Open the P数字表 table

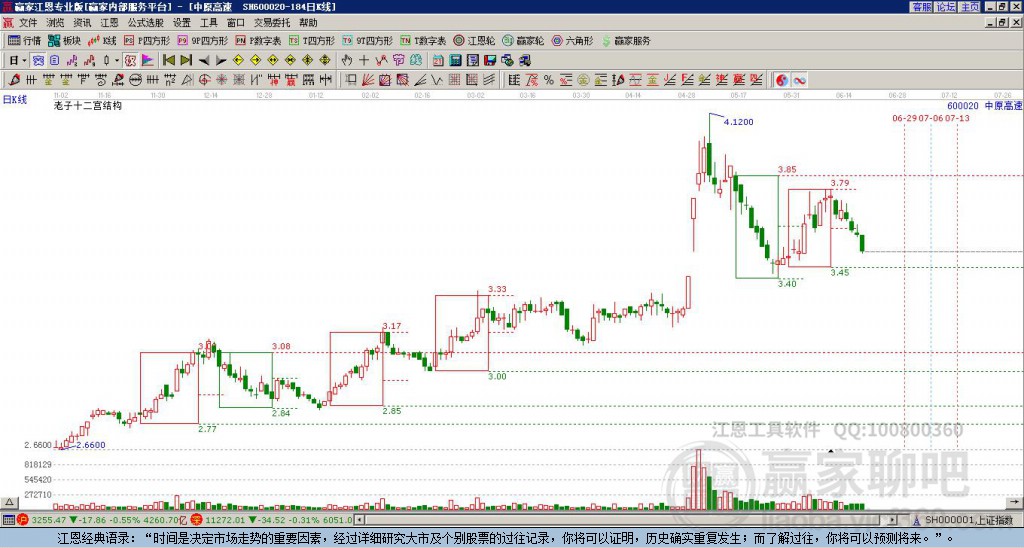pos(258,40)
